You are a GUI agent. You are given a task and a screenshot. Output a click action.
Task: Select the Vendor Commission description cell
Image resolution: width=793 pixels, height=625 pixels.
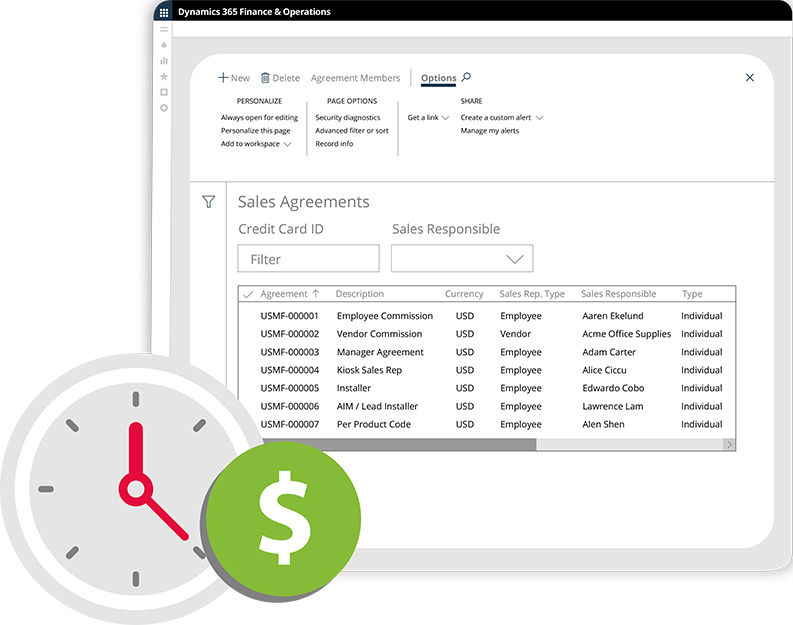pos(379,334)
